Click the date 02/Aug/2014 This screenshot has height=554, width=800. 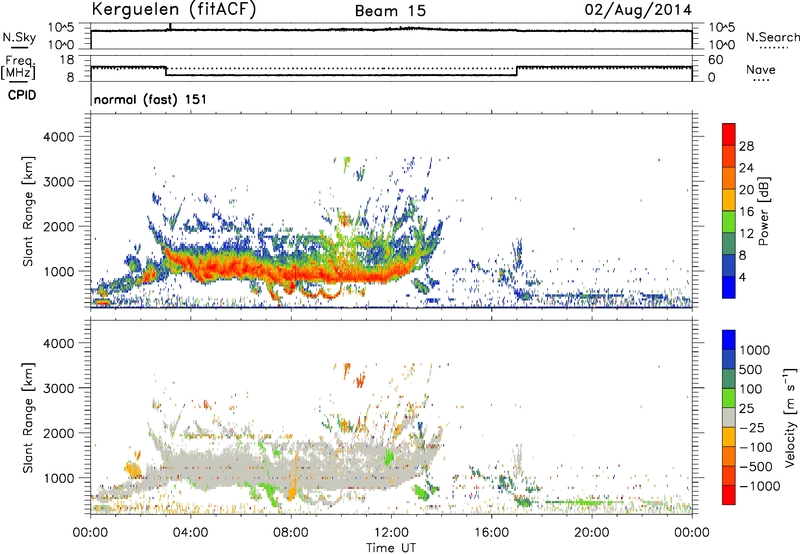(638, 10)
